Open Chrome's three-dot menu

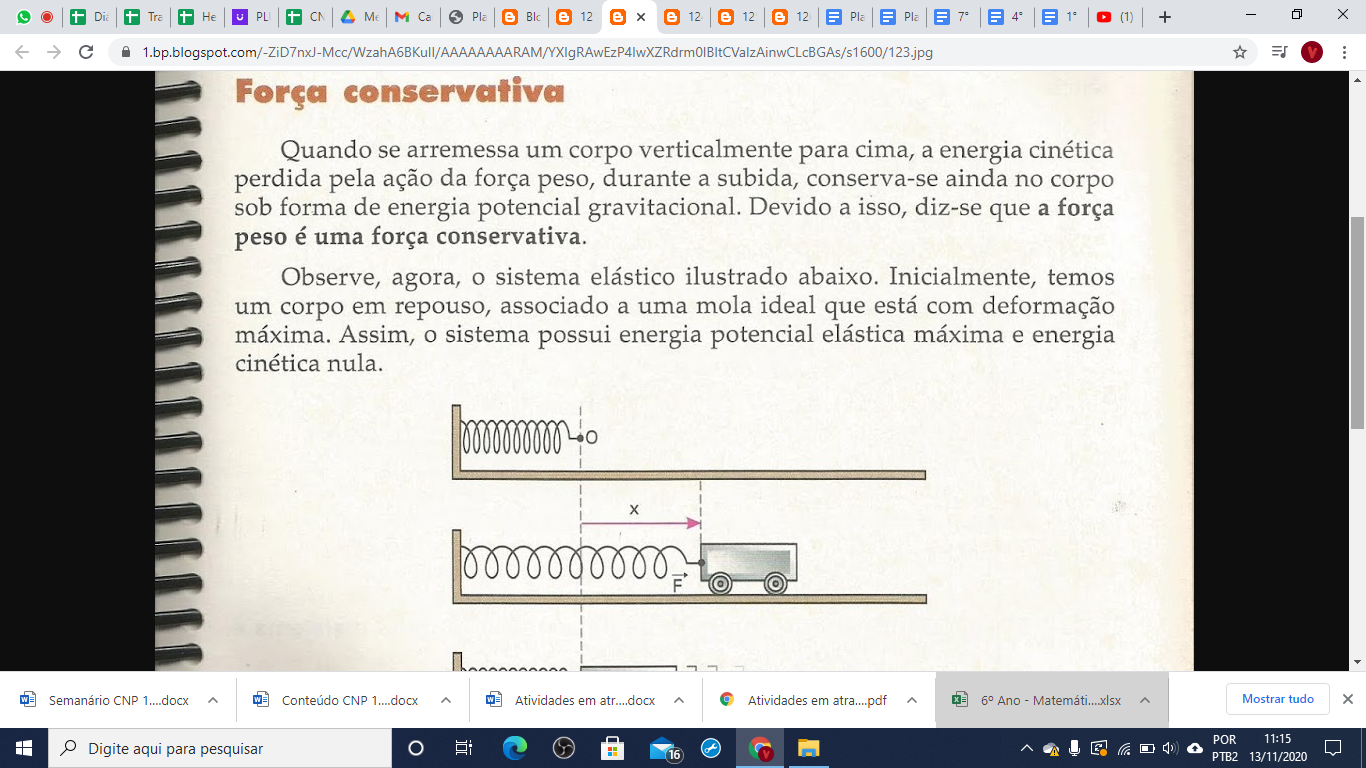1344,52
